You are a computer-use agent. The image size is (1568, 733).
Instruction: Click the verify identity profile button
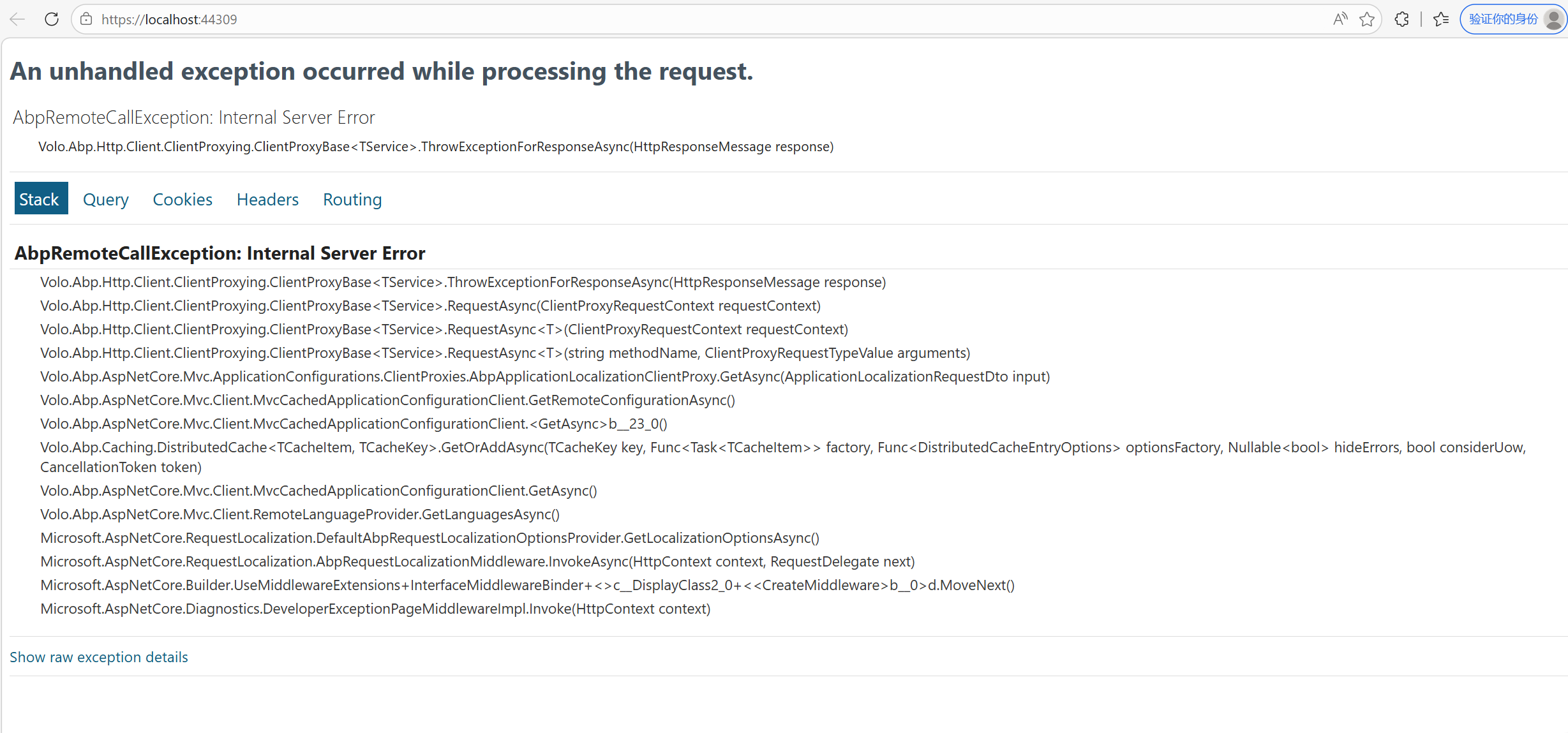1503,19
